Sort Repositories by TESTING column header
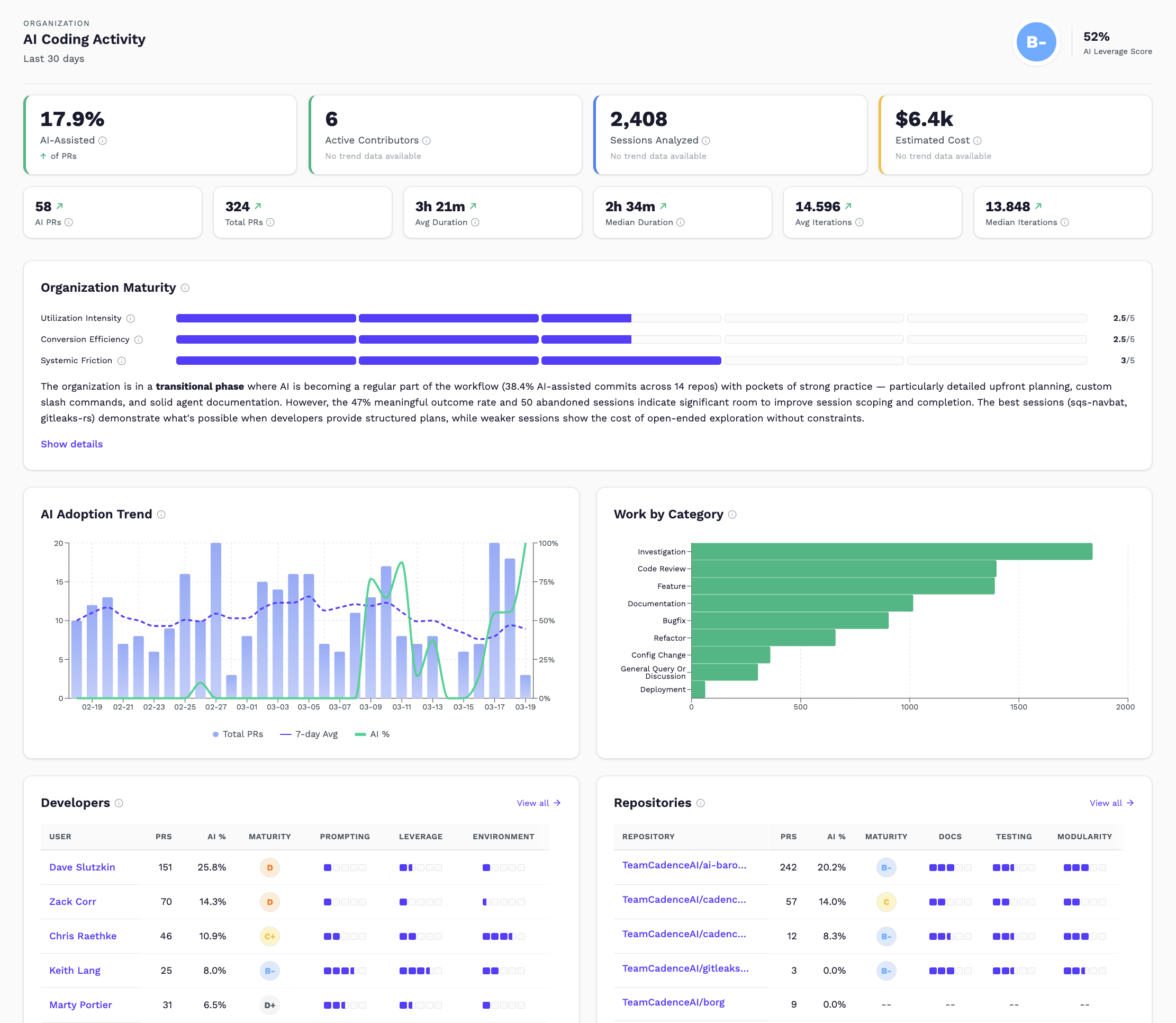This screenshot has width=1176, height=1023. 1014,837
